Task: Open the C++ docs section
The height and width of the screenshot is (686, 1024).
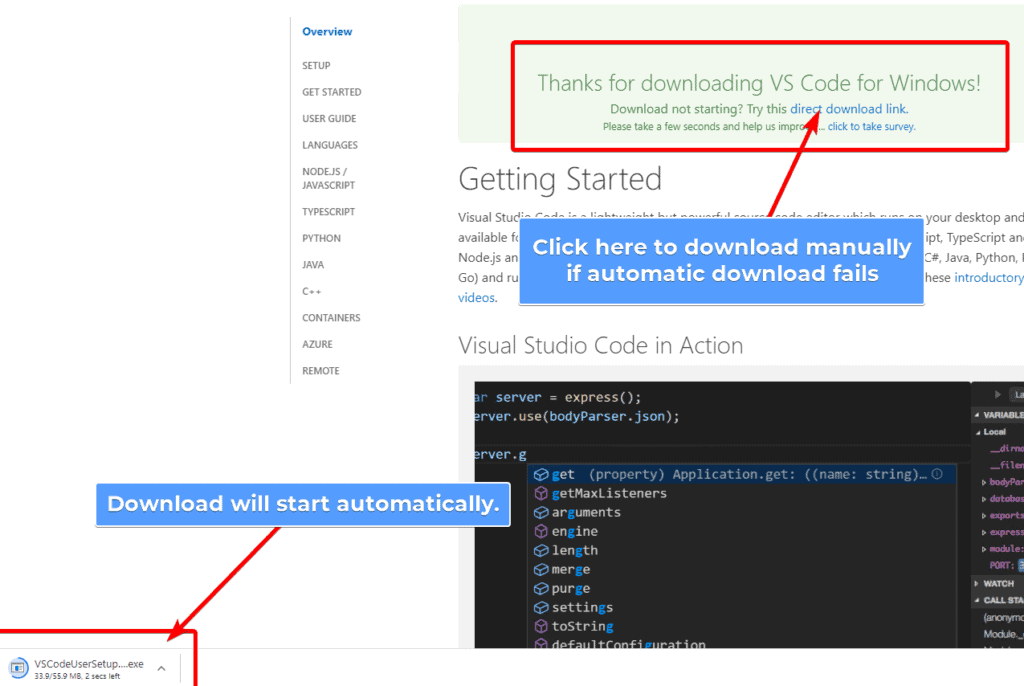Action: tap(312, 291)
